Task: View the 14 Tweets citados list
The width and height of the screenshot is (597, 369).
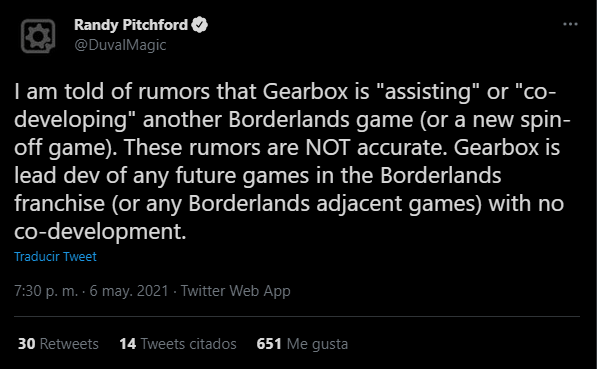Action: (178, 344)
